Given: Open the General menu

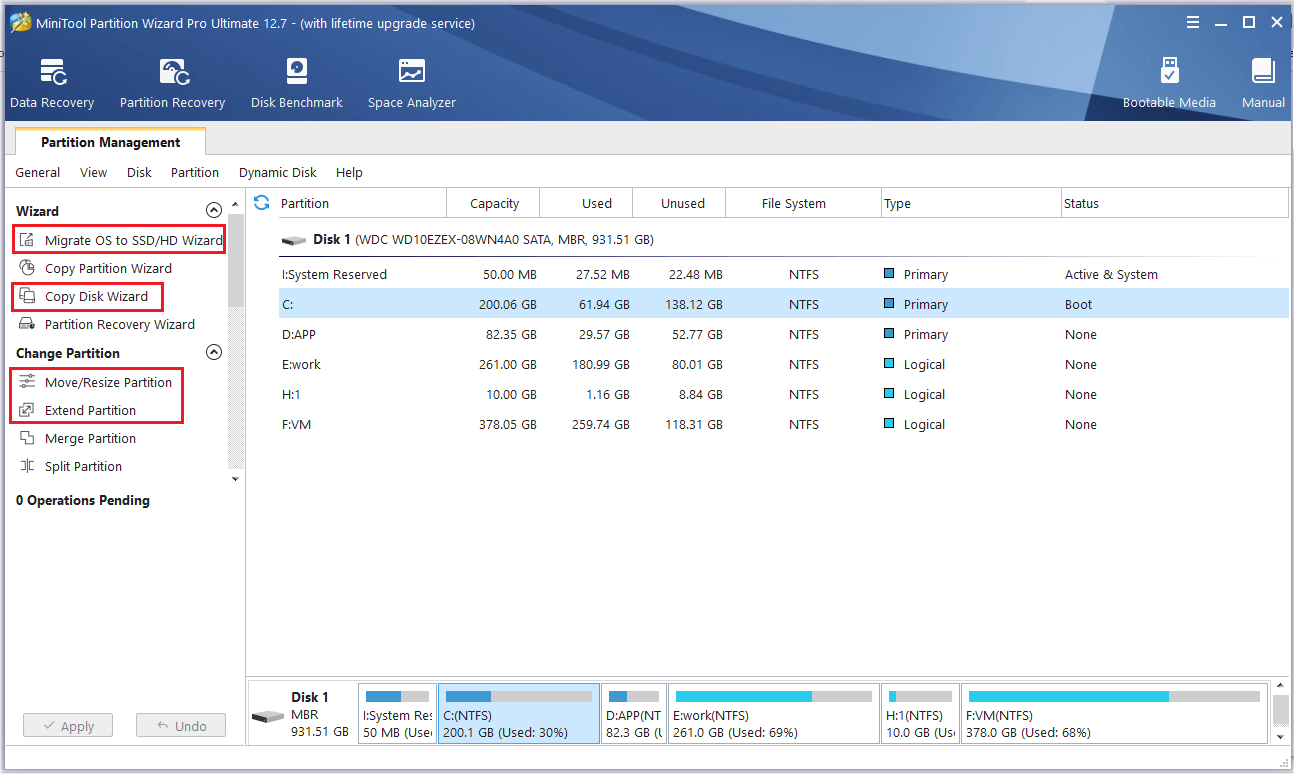Looking at the screenshot, I should 38,173.
